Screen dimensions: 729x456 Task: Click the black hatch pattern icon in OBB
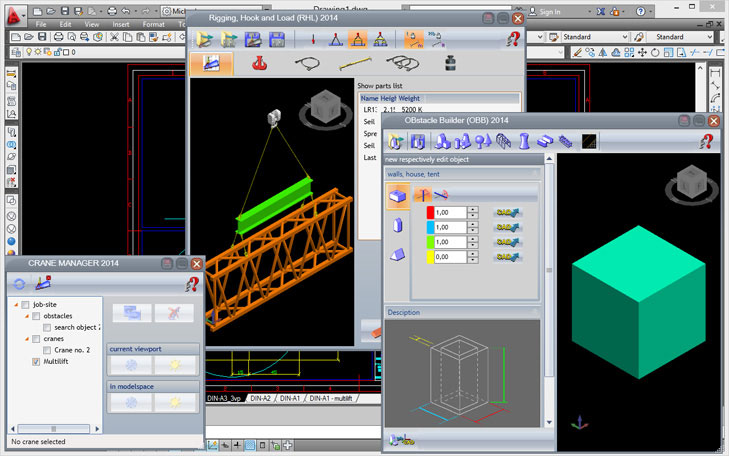pos(589,141)
